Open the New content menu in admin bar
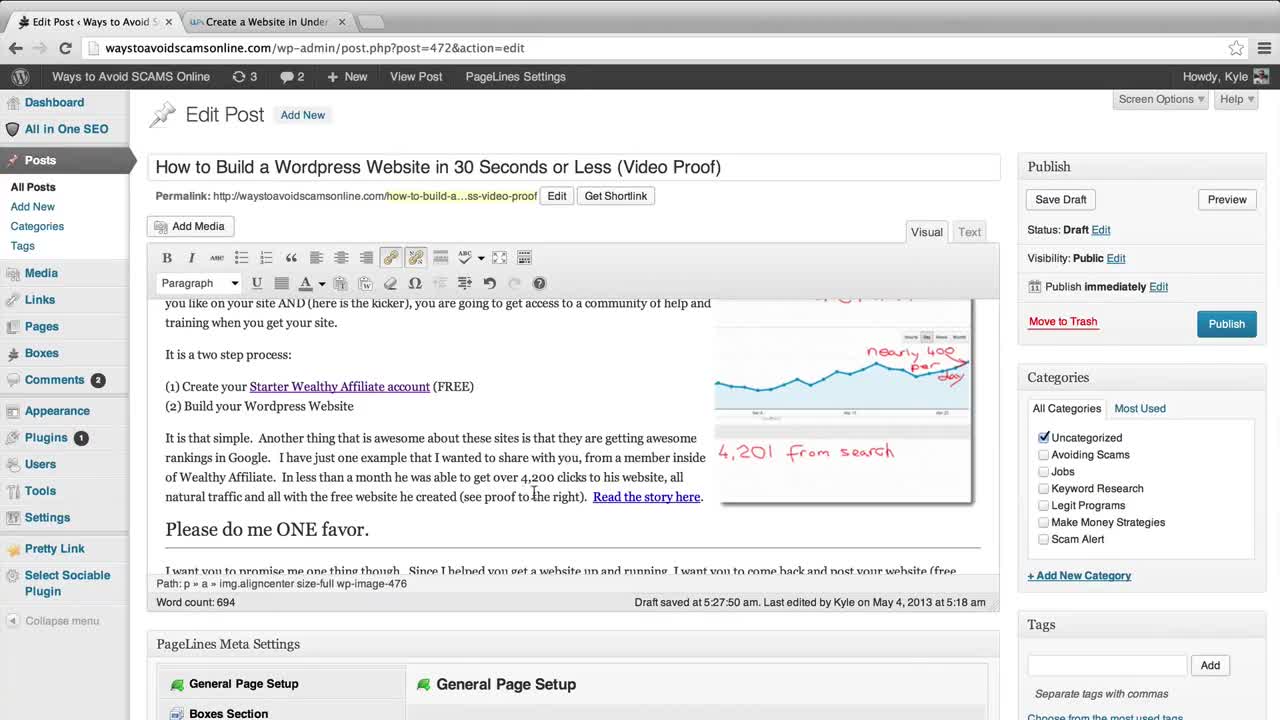The image size is (1280, 720). pos(347,76)
